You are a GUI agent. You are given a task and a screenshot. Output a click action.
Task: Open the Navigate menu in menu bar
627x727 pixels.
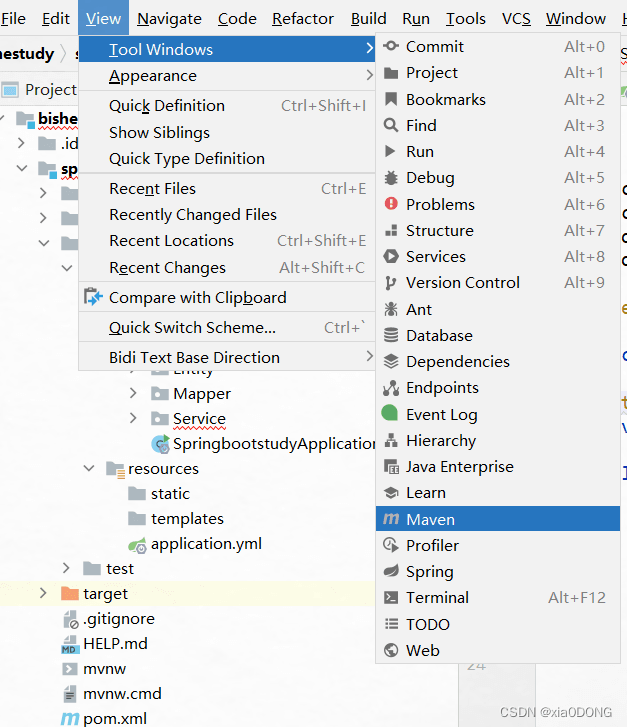[169, 18]
